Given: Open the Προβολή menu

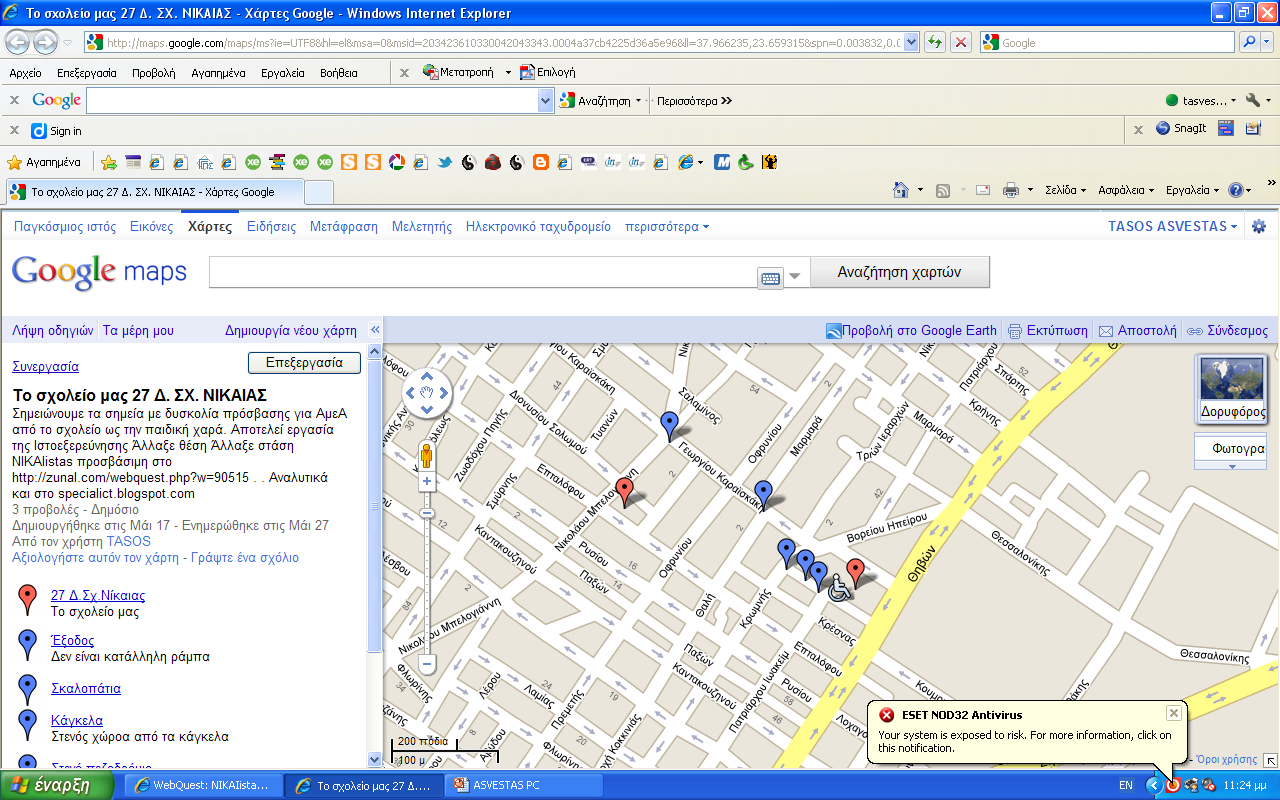Looking at the screenshot, I should coord(154,73).
